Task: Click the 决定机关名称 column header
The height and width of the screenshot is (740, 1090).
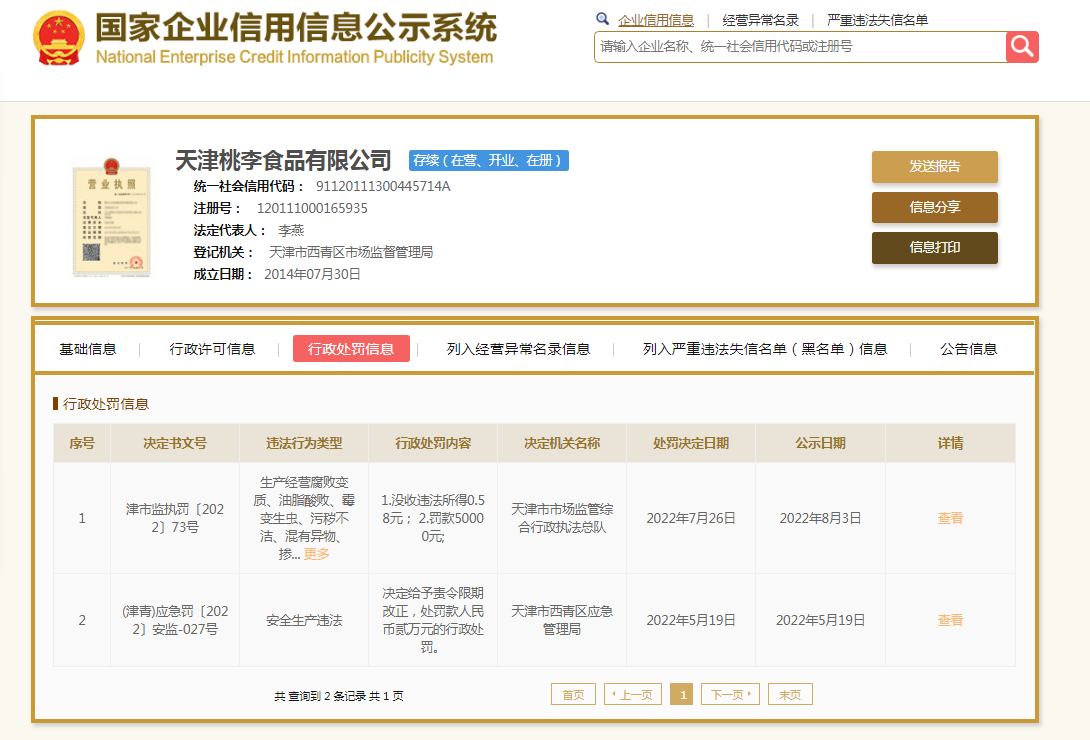Action: coord(562,443)
